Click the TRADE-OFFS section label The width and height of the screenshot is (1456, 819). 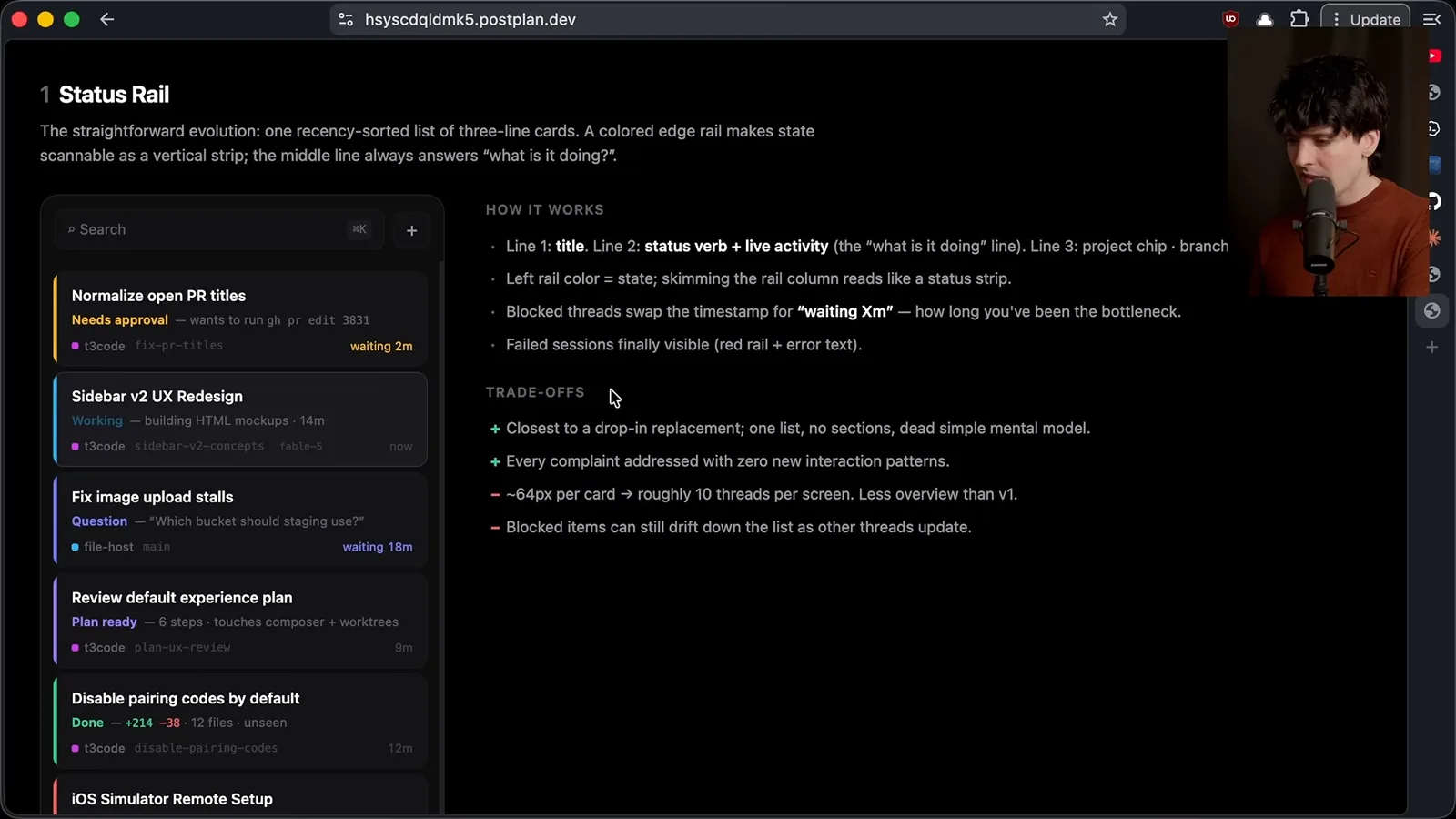pos(535,392)
